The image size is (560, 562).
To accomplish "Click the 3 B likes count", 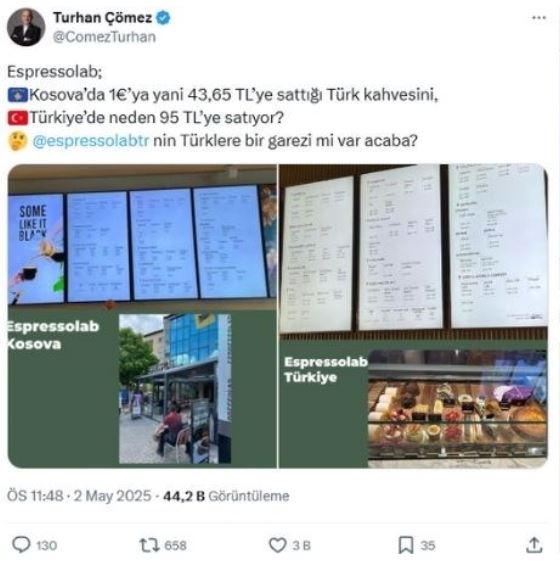I will coord(302,546).
